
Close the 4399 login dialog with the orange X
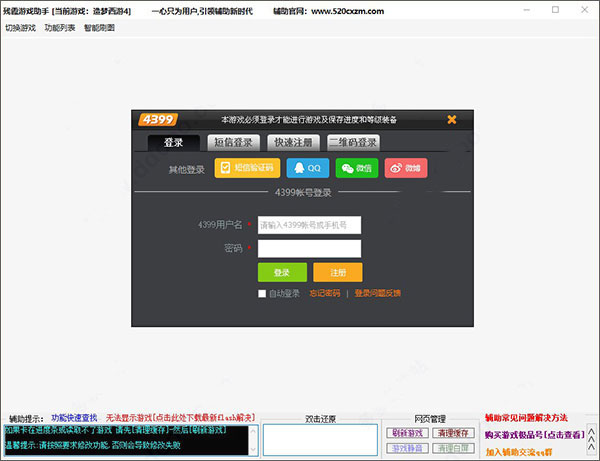tap(452, 119)
